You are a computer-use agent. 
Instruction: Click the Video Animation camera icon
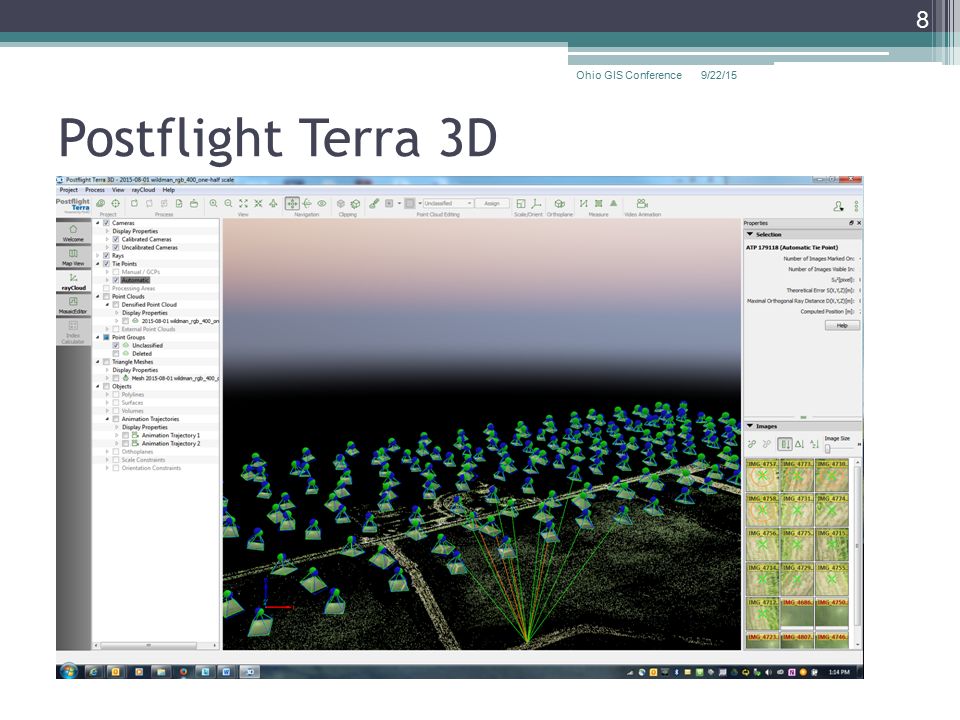tap(642, 203)
